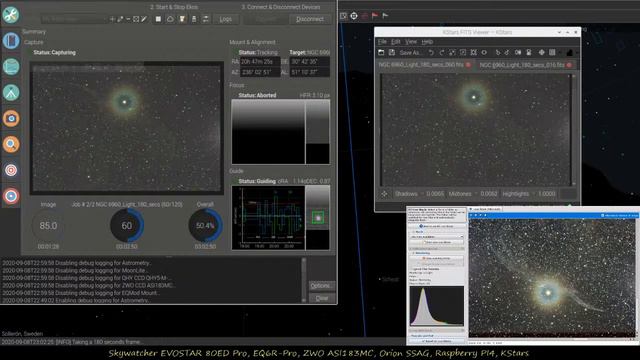Open the Guide module red and blue target icon

(11, 196)
